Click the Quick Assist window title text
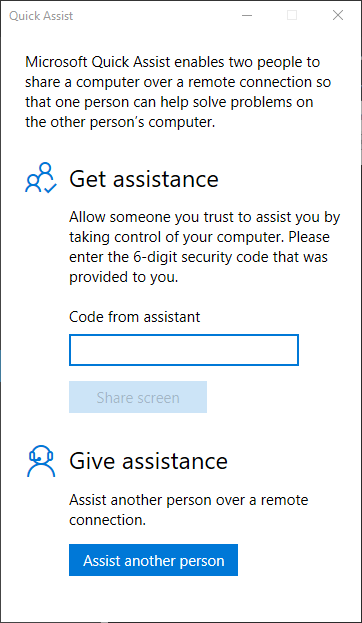This screenshot has height=623, width=362. [x=41, y=16]
